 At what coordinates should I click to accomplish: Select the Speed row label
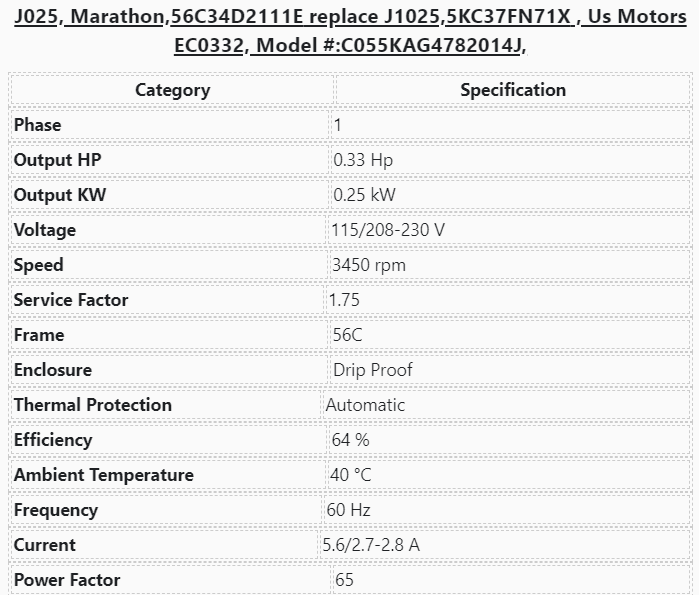pos(39,265)
